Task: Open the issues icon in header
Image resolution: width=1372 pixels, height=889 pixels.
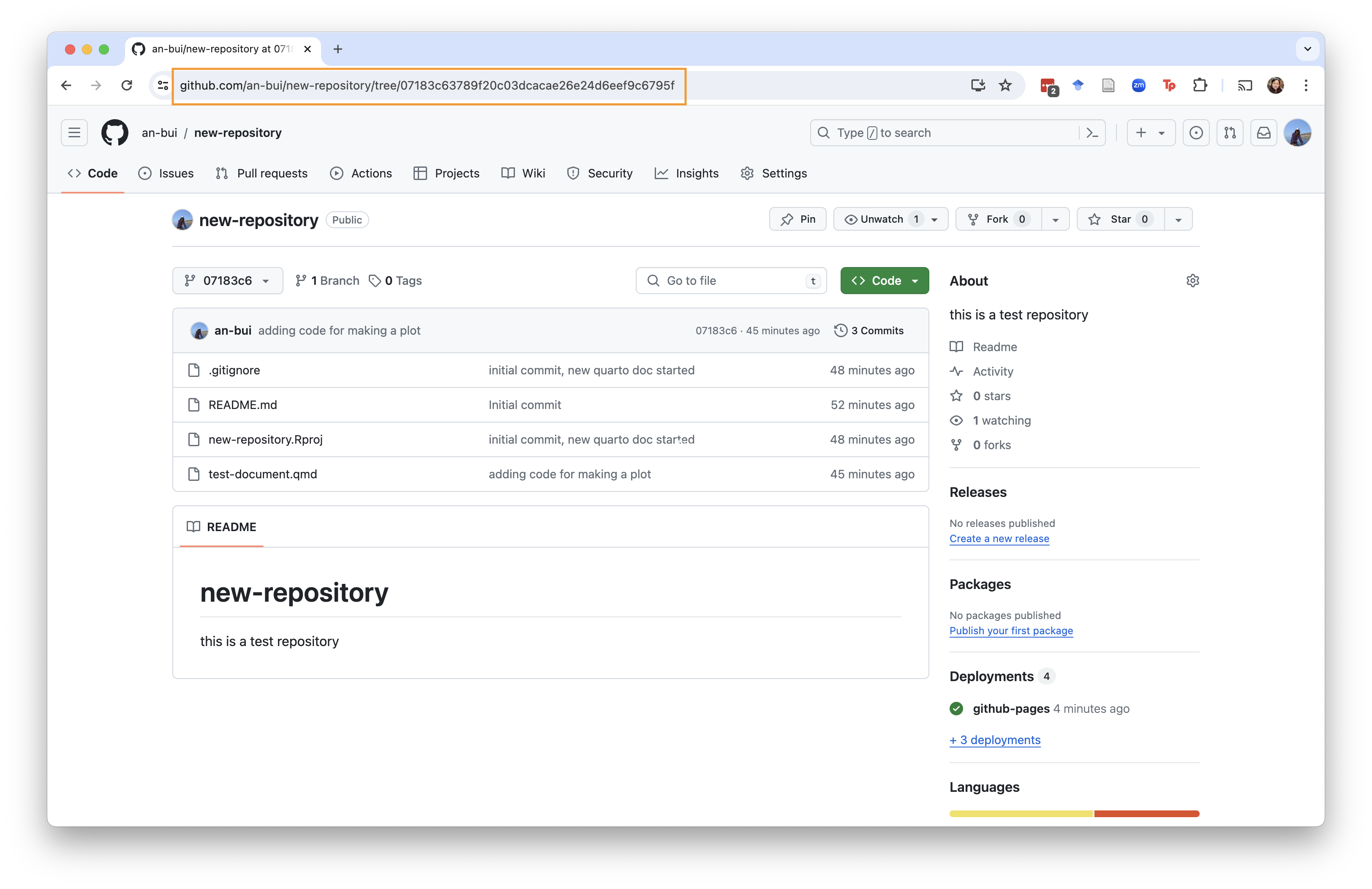Action: pos(1196,133)
